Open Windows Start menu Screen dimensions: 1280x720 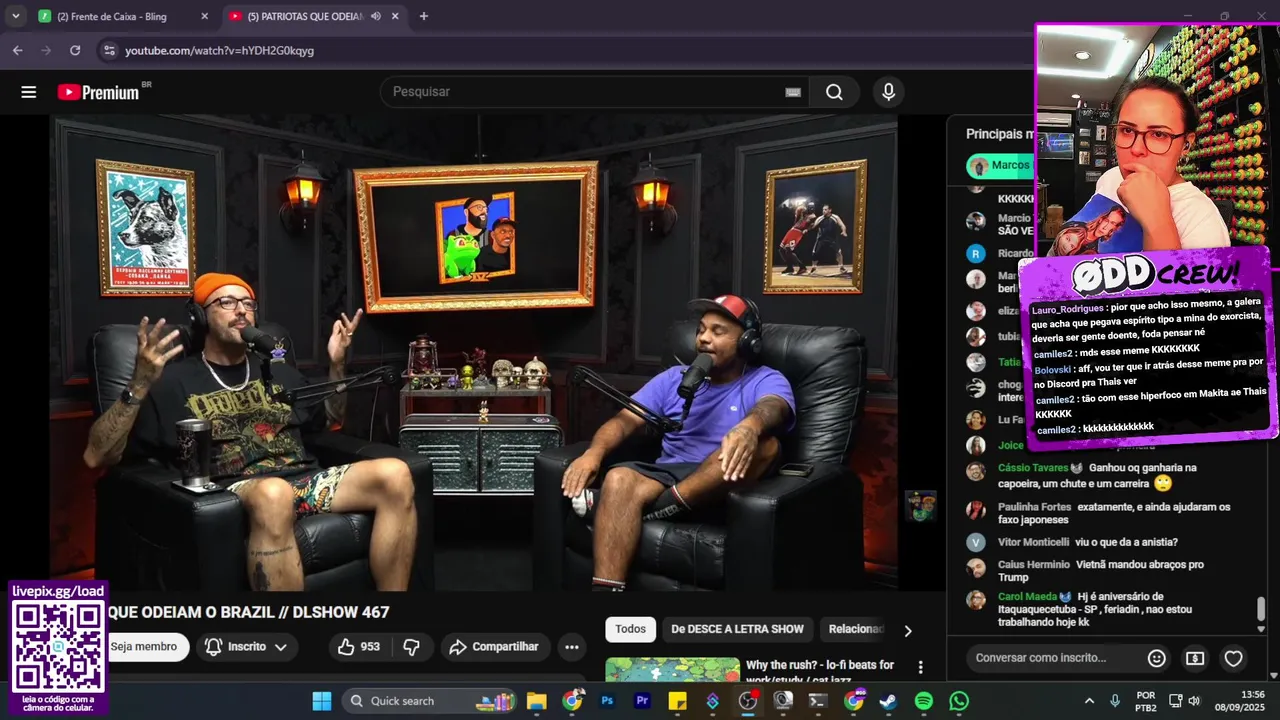click(321, 701)
